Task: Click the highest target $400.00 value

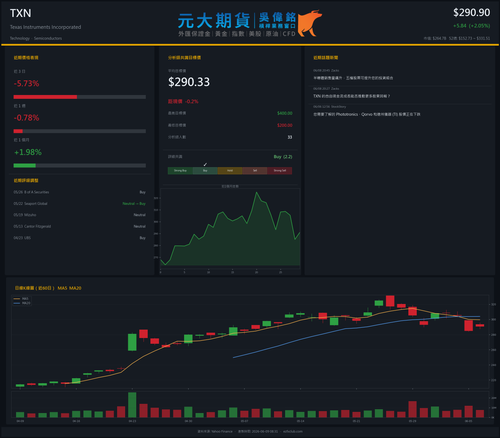Action: tap(285, 113)
